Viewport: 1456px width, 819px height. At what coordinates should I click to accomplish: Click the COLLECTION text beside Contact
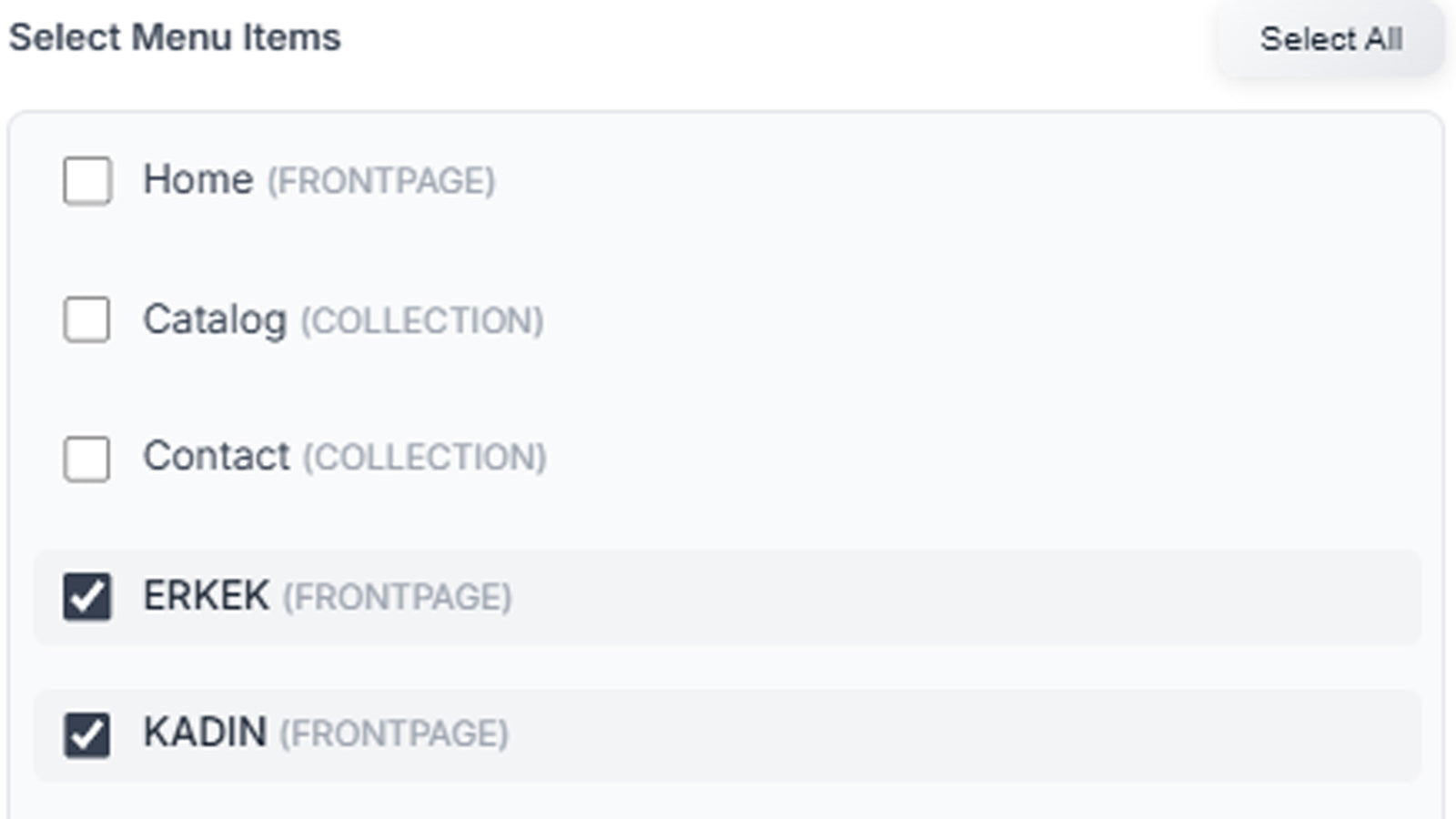coord(425,460)
